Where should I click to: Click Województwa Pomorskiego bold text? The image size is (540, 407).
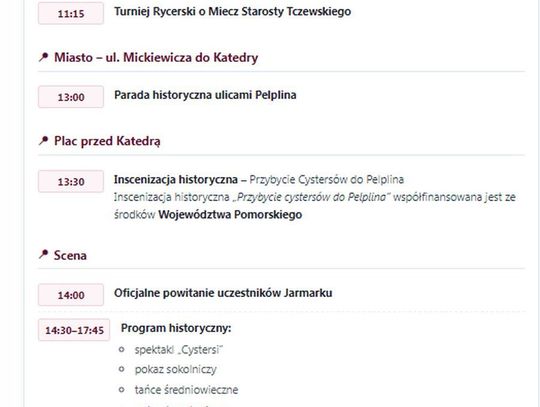230,215
